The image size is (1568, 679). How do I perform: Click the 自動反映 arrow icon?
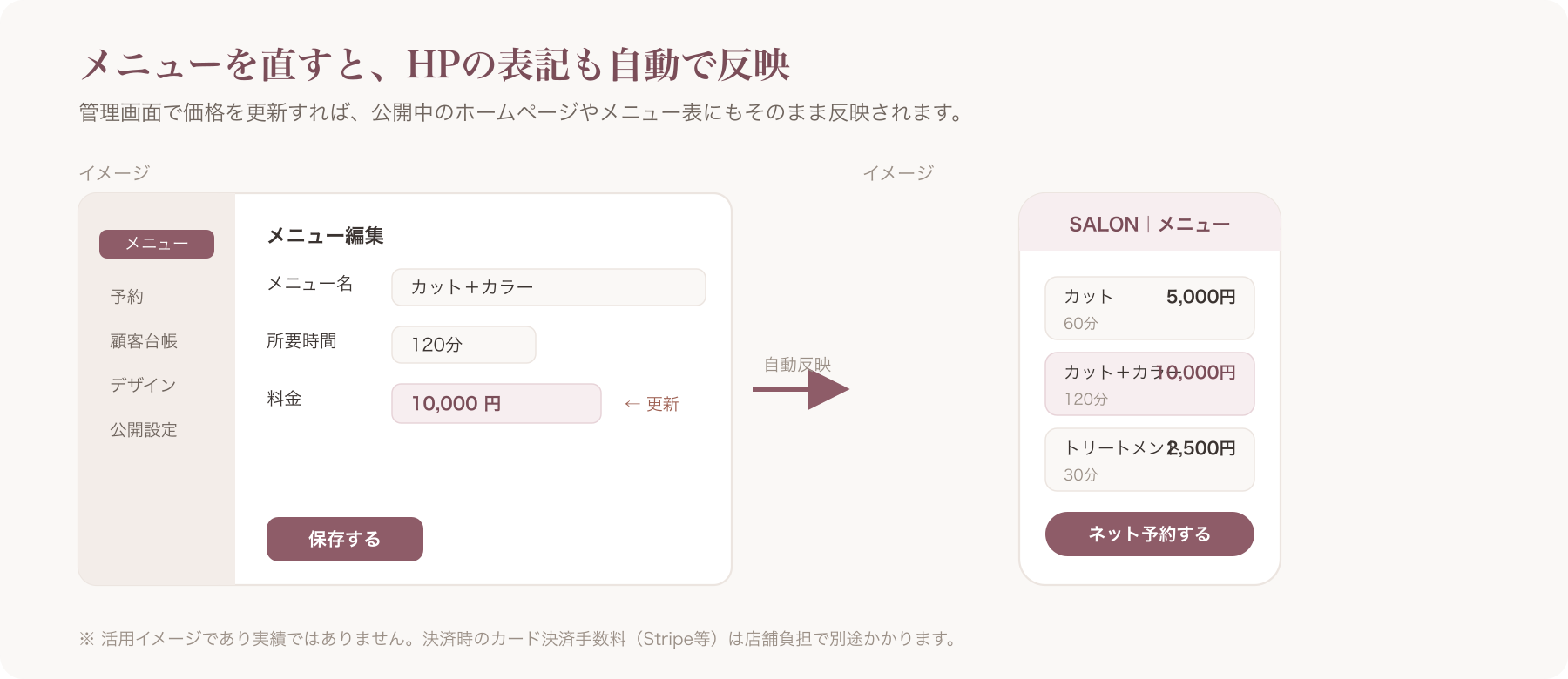coord(801,389)
